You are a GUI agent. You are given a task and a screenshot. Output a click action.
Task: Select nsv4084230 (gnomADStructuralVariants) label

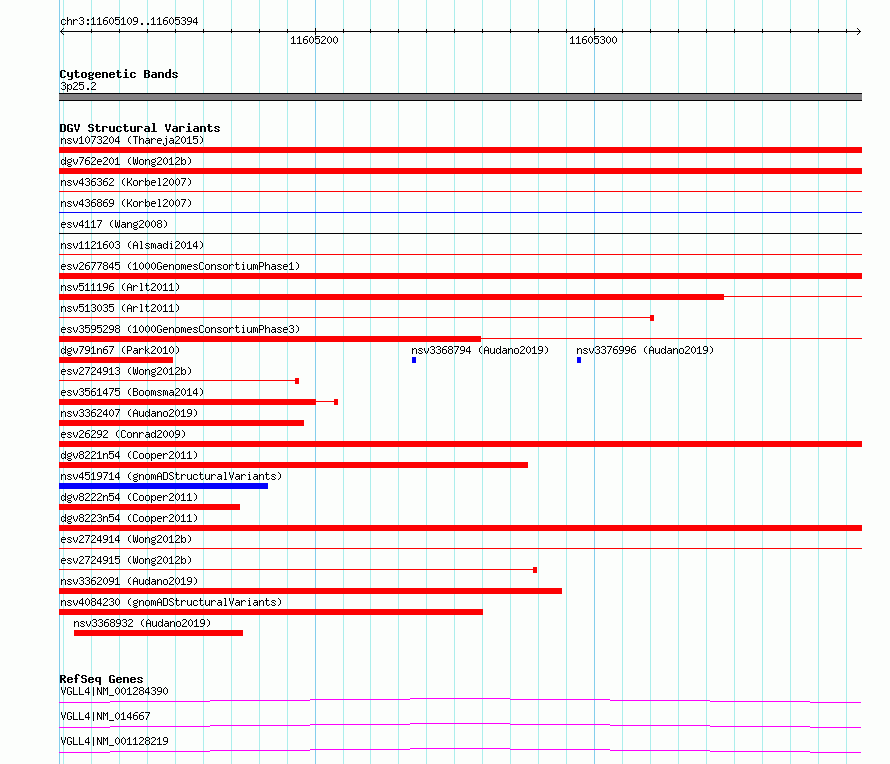(x=171, y=602)
